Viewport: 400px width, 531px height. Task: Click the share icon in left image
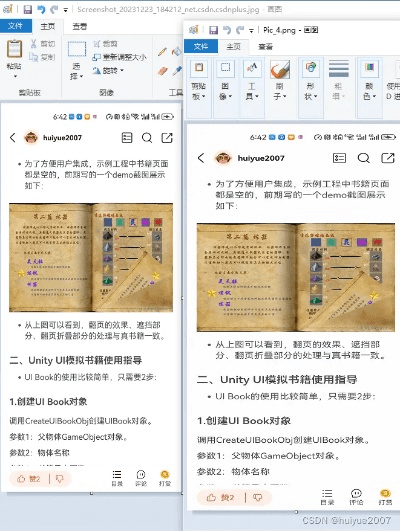[167, 137]
